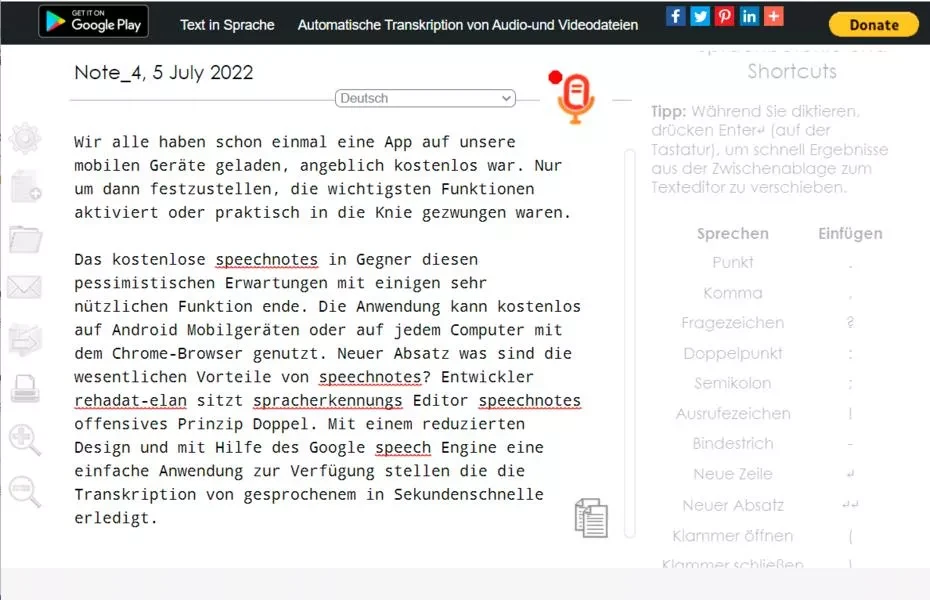Open Automatische Transkription von Audio-und Videodateien
Image resolution: width=930 pixels, height=600 pixels.
468,25
